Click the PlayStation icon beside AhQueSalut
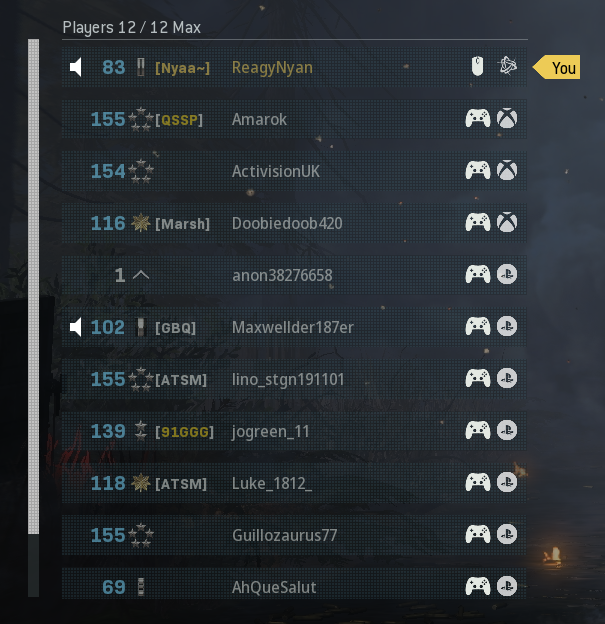This screenshot has height=624, width=605. coord(507,586)
